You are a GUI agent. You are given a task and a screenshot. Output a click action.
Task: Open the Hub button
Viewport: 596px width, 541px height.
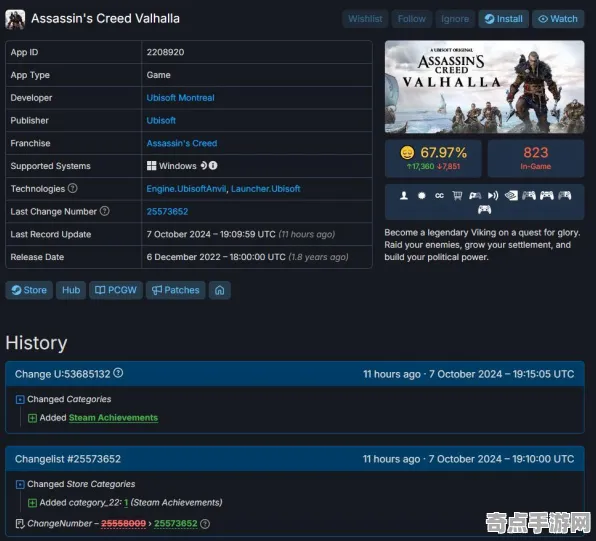[x=71, y=290]
